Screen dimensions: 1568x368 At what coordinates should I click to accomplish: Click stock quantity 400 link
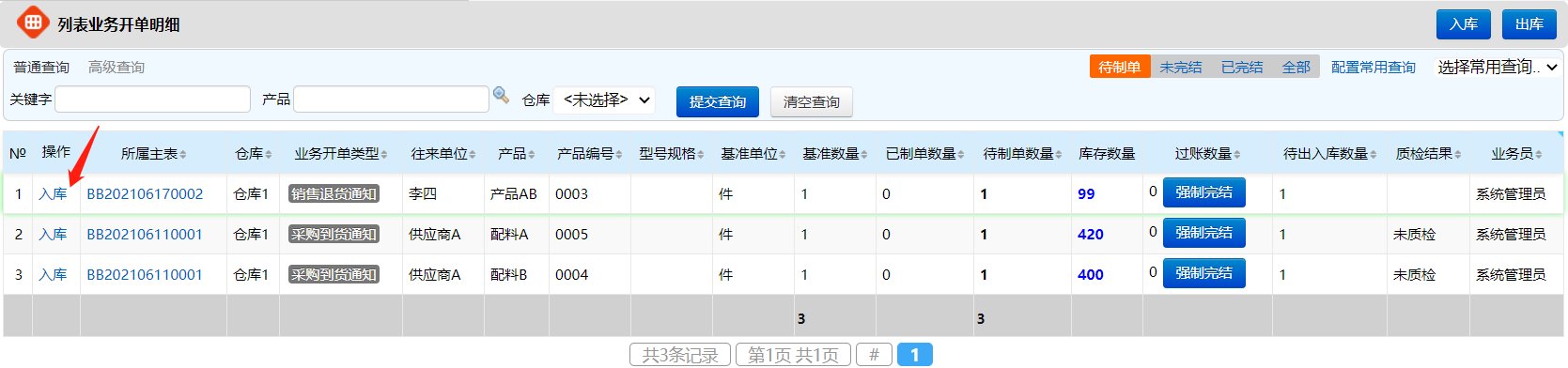[x=1091, y=275]
